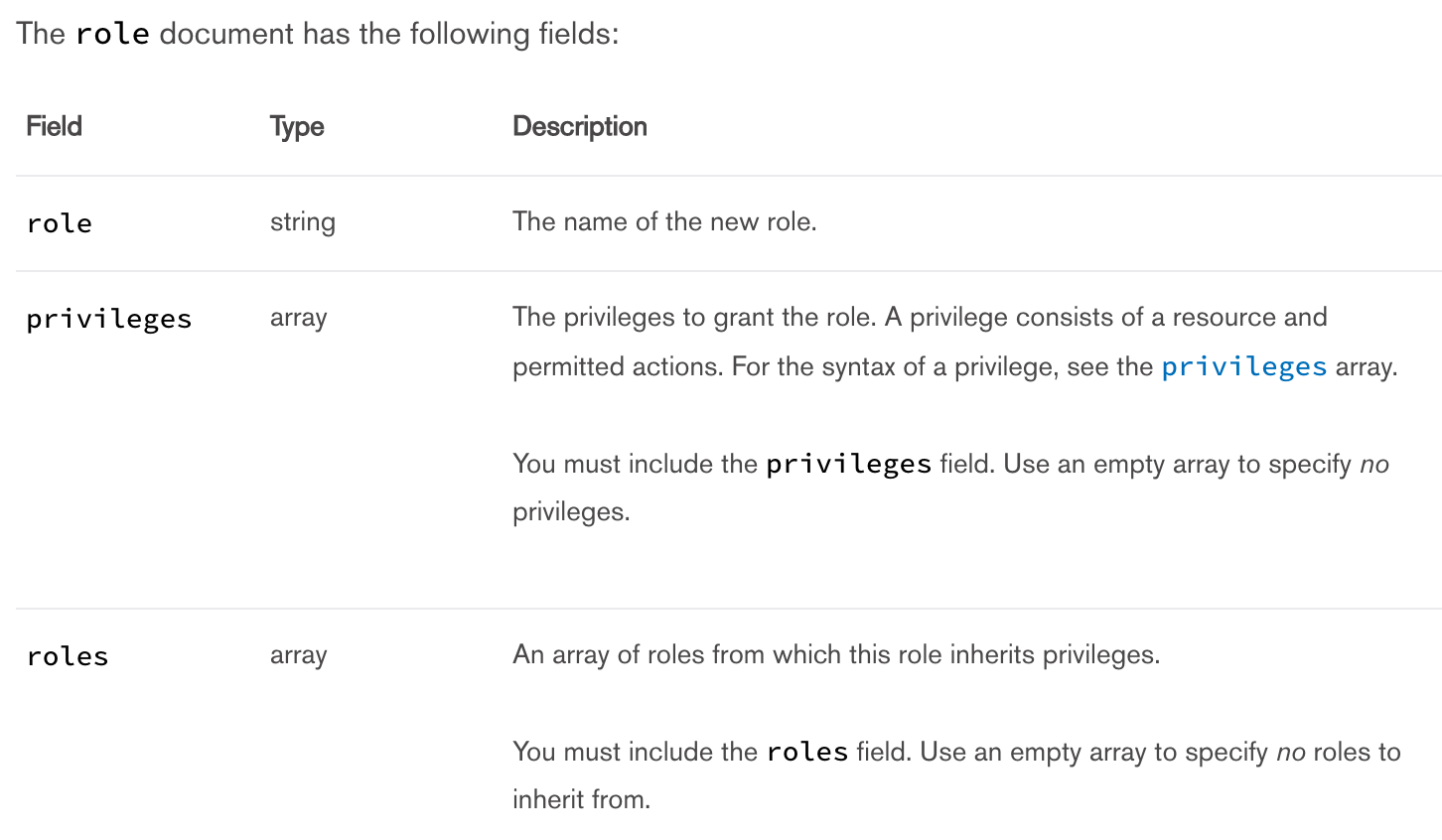
Task: Click the array type in privileges row
Action: point(298,318)
